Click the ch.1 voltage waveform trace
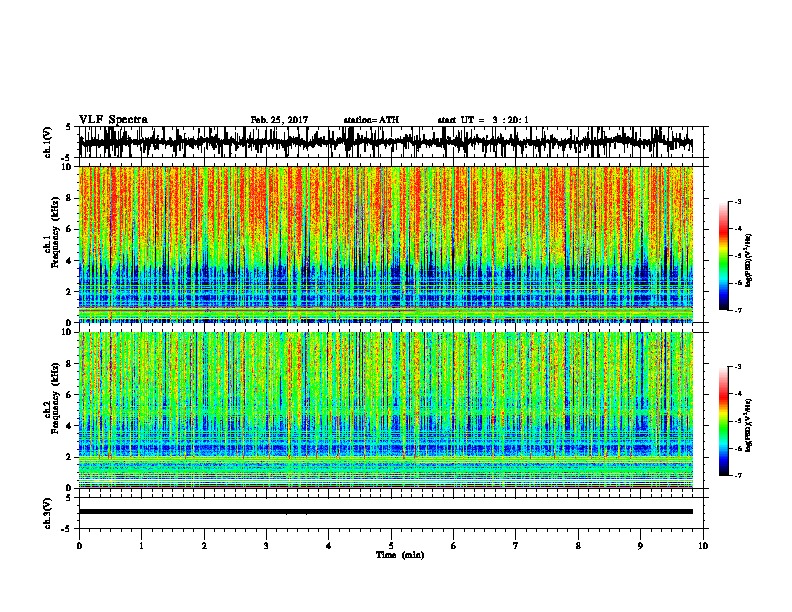 [385, 142]
